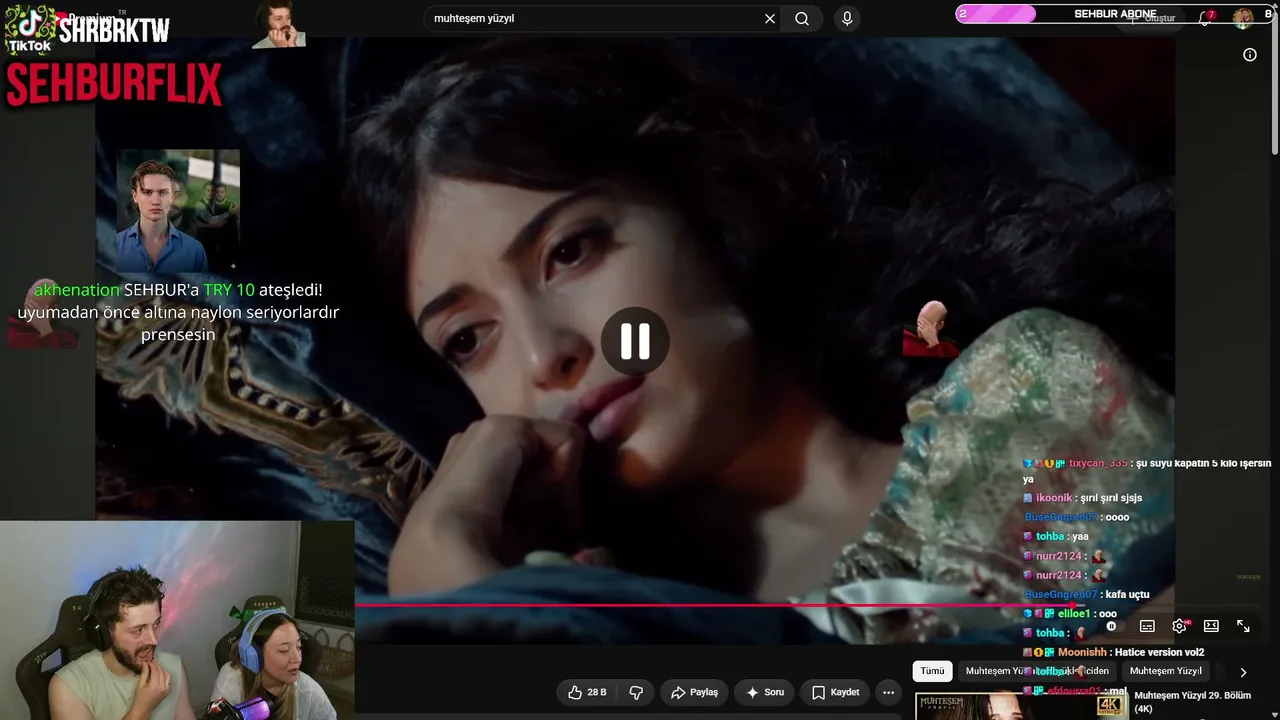Toggle subtitles in the player controls

click(x=1147, y=626)
